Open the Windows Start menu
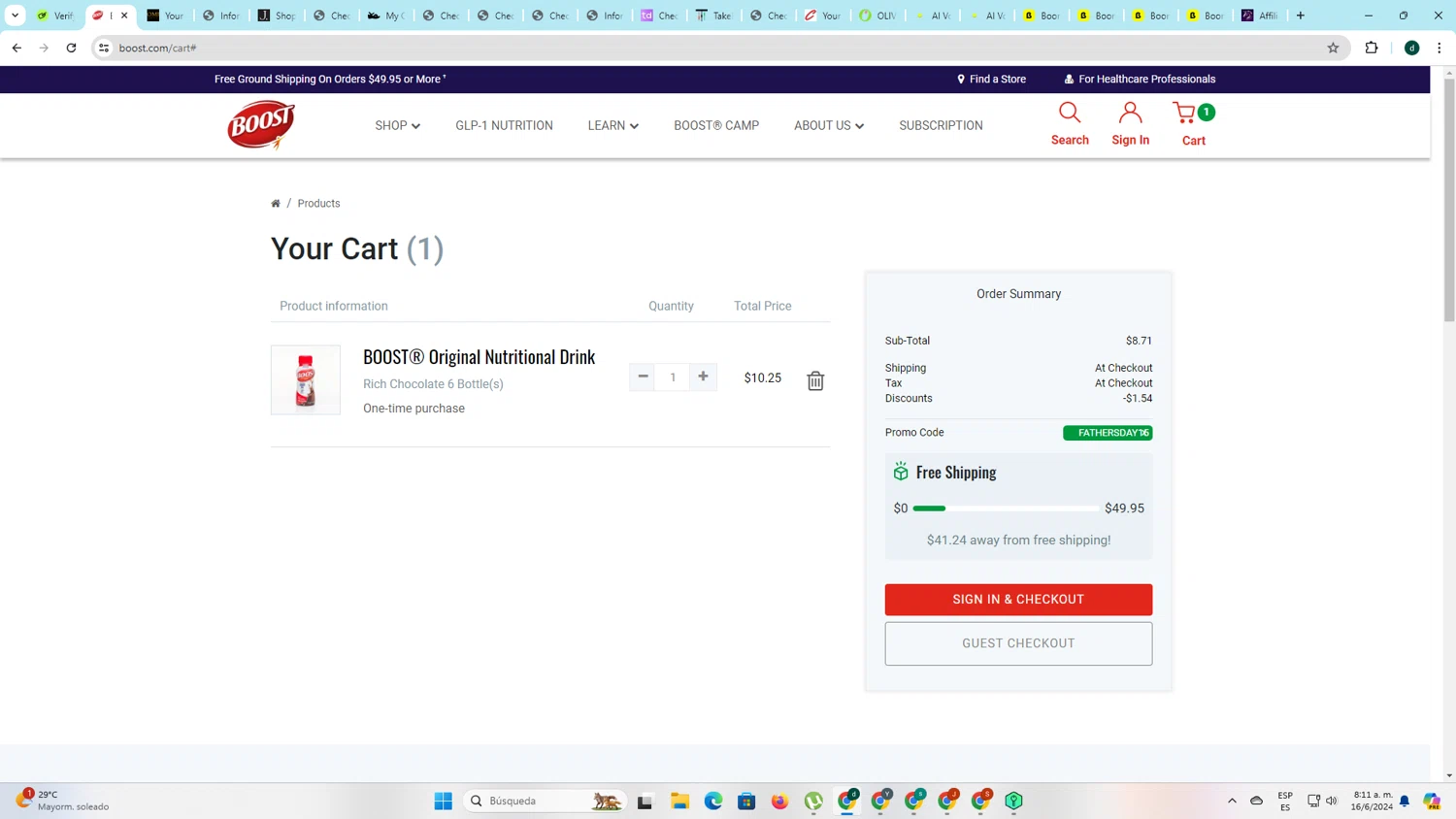 click(444, 801)
